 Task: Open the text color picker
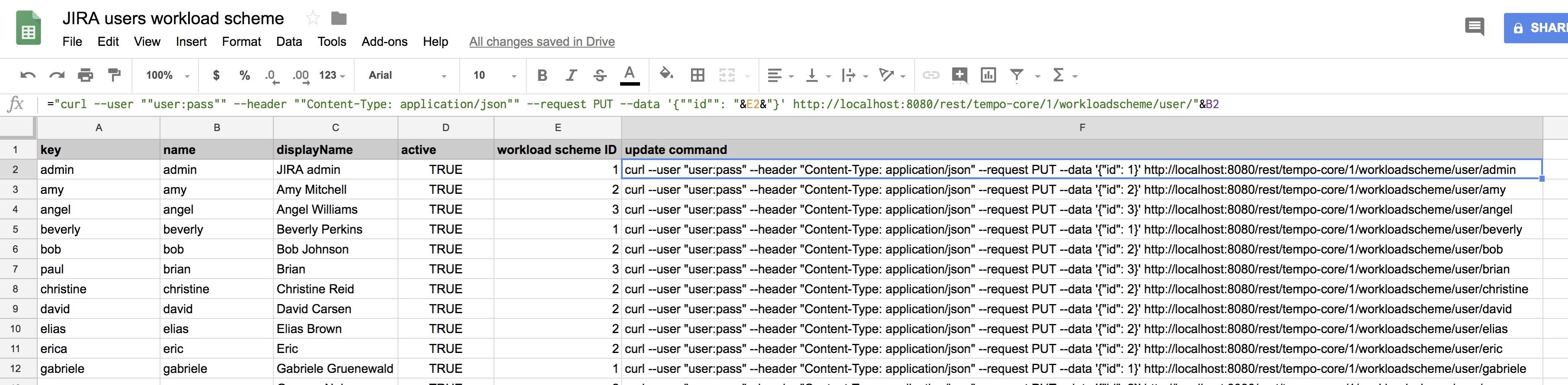629,76
